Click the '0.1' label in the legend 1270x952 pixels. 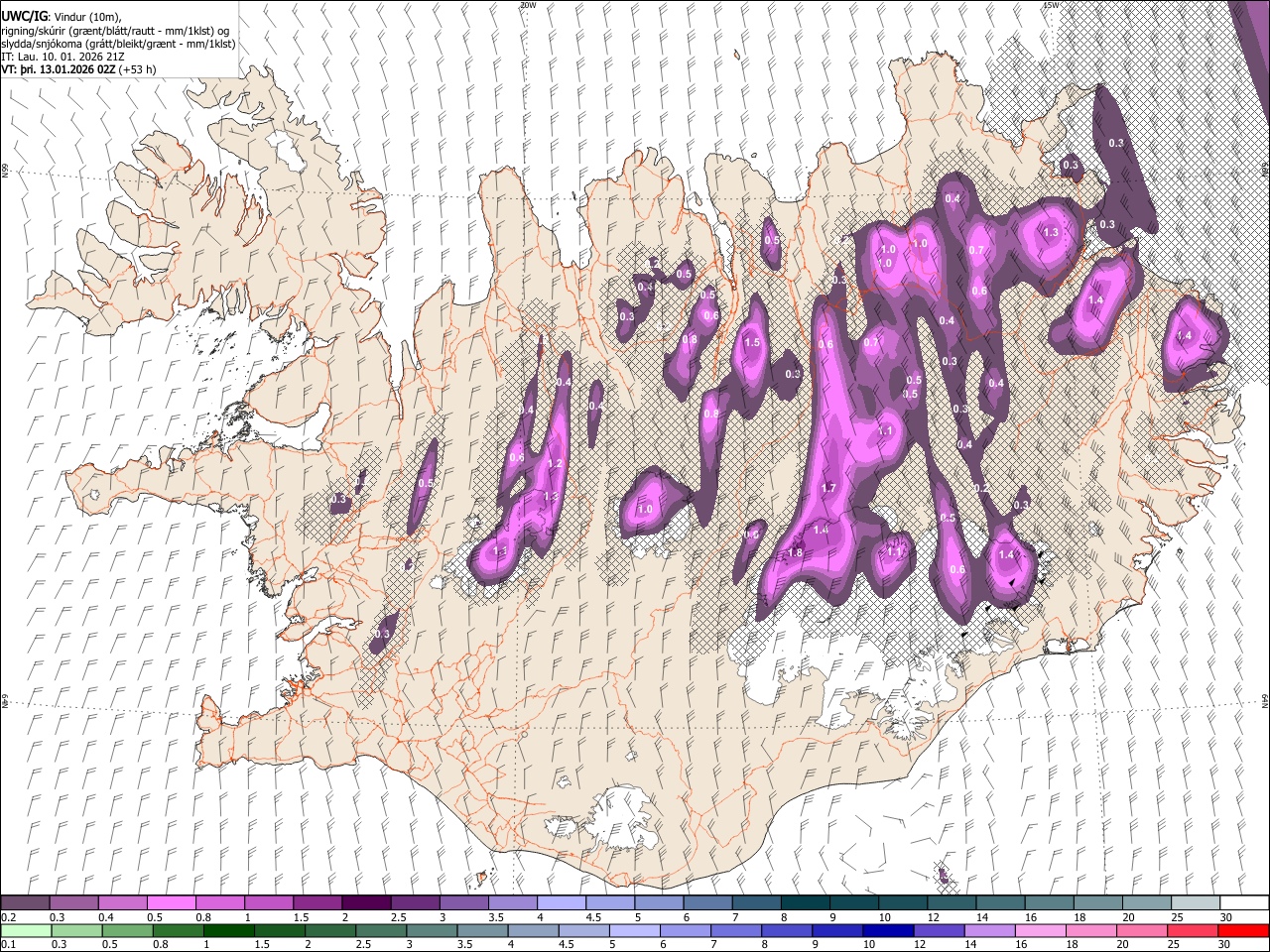tap(9, 944)
